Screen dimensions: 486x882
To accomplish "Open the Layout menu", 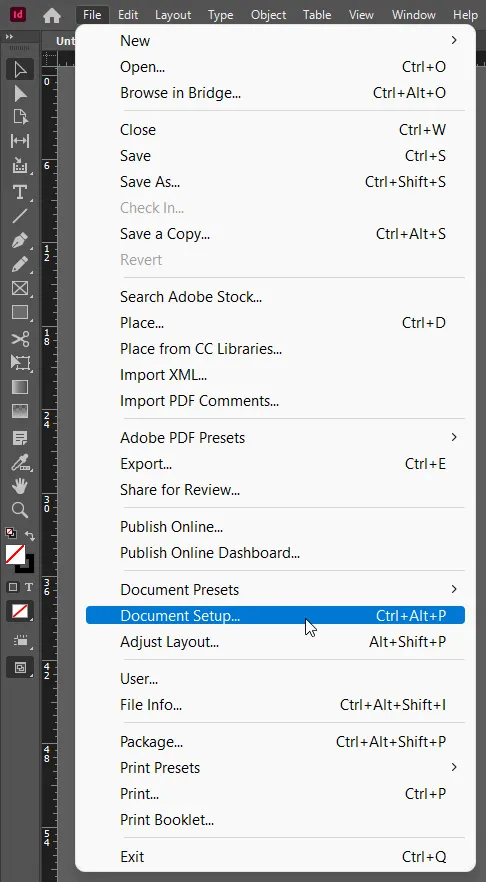I will coord(173,15).
